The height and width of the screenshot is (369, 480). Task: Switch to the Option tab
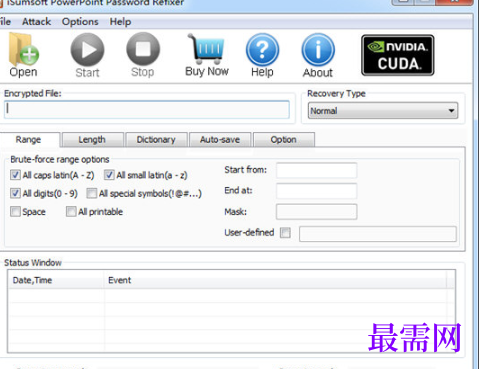[x=283, y=140]
